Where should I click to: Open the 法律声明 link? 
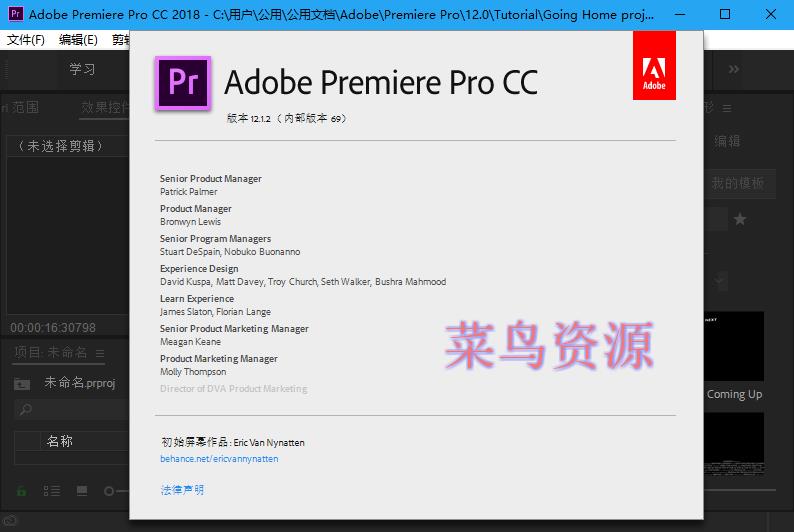click(x=182, y=489)
